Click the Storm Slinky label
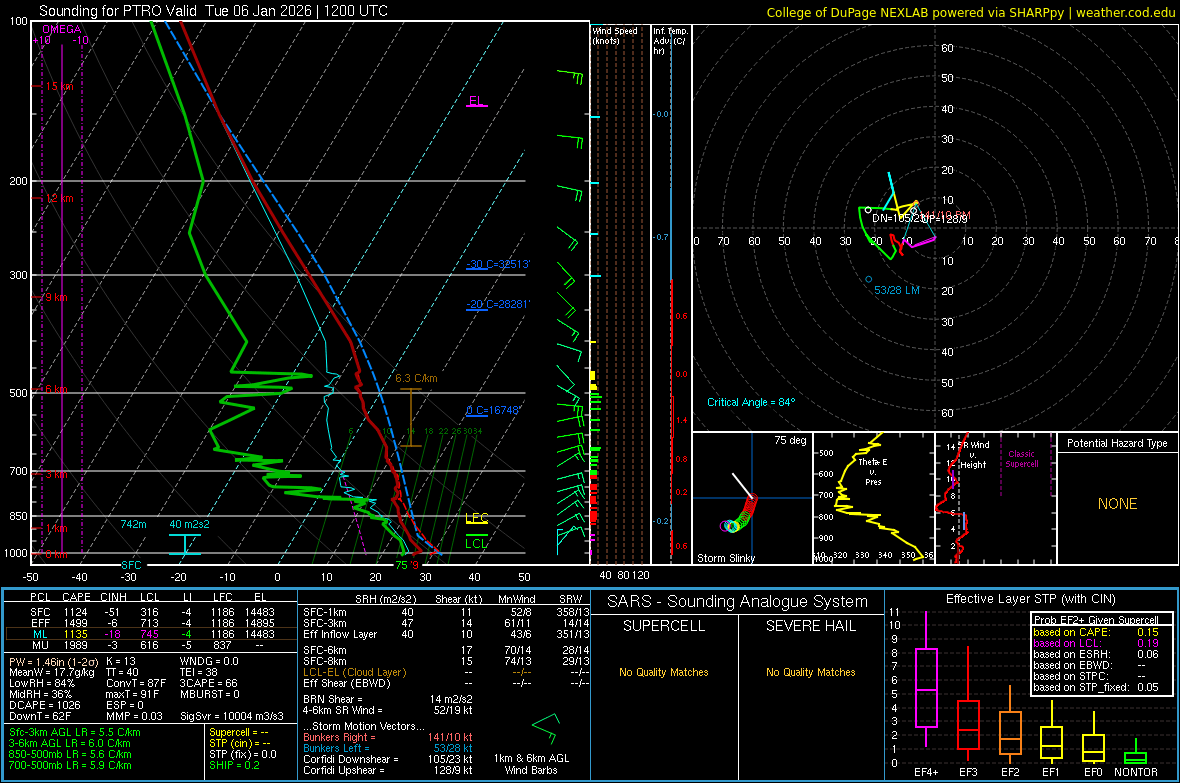The height and width of the screenshot is (783, 1180). [725, 558]
